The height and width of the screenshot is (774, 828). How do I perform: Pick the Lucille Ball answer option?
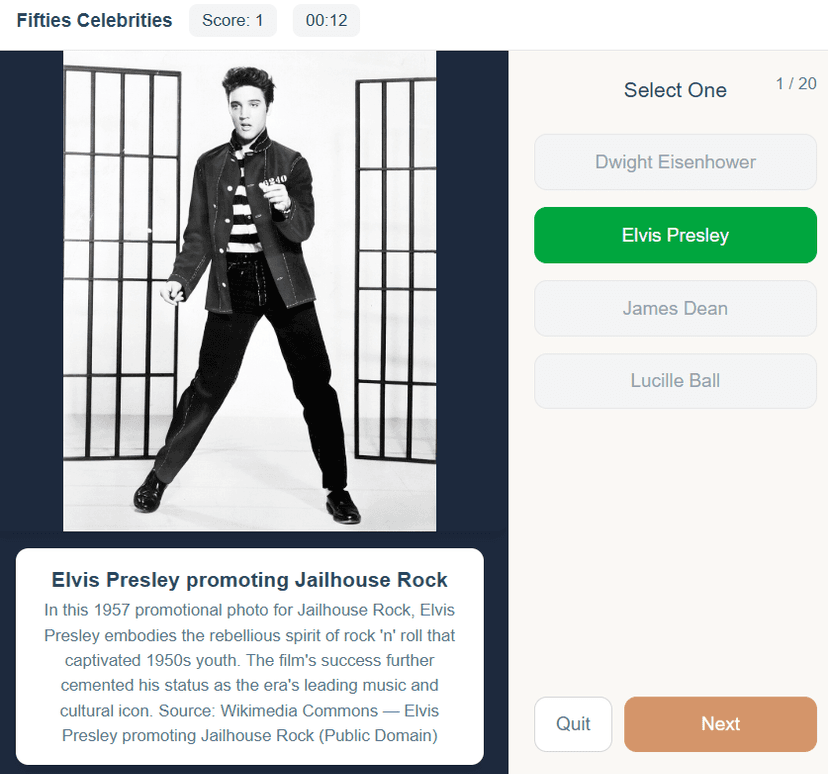click(675, 381)
